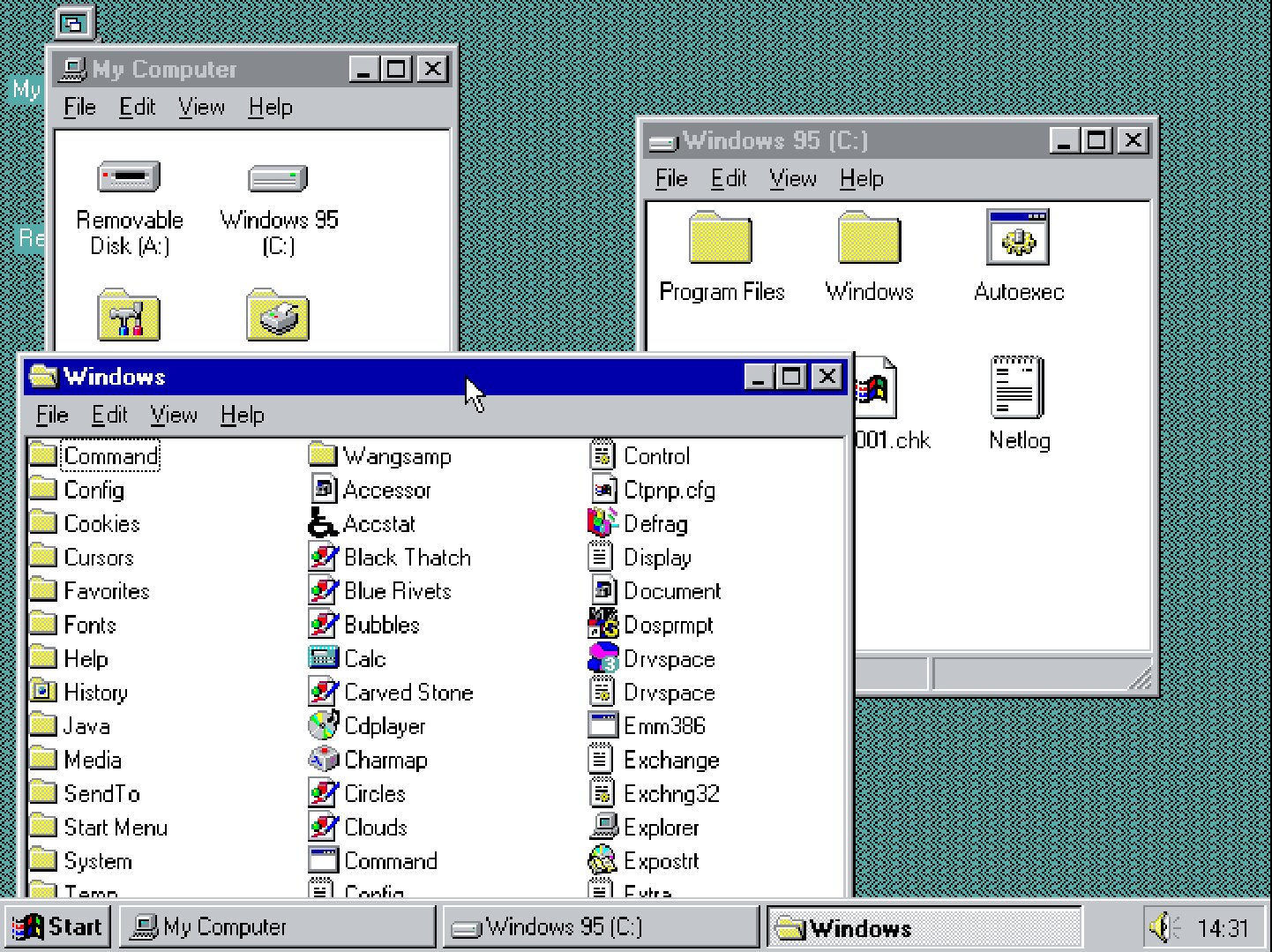Click the My Computer window system menu icon
This screenshot has width=1272, height=952.
74,69
